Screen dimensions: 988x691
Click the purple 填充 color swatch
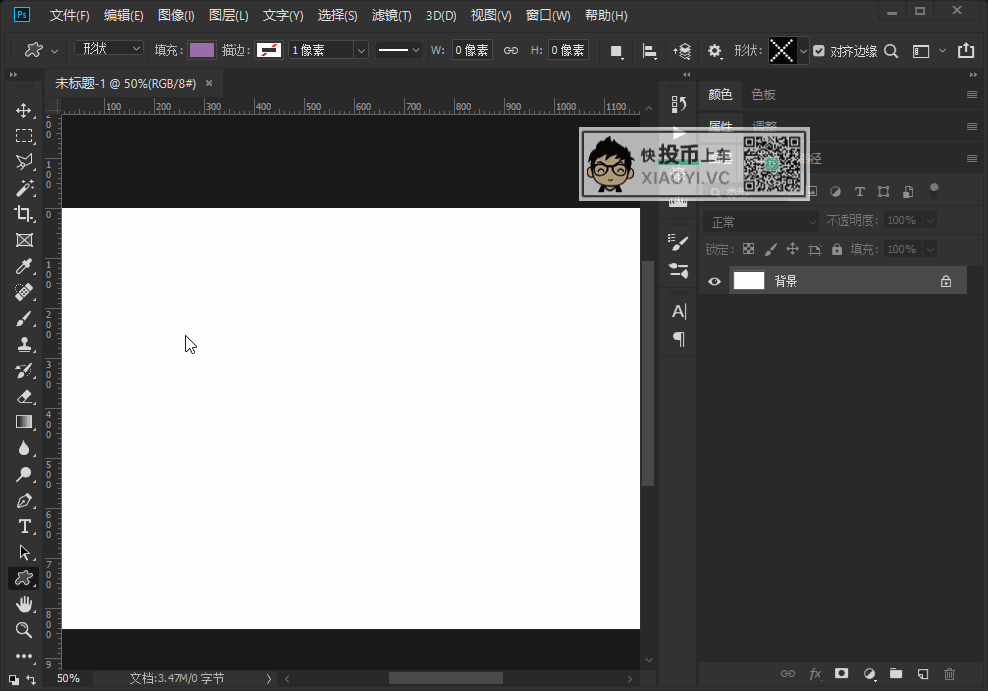click(x=202, y=50)
